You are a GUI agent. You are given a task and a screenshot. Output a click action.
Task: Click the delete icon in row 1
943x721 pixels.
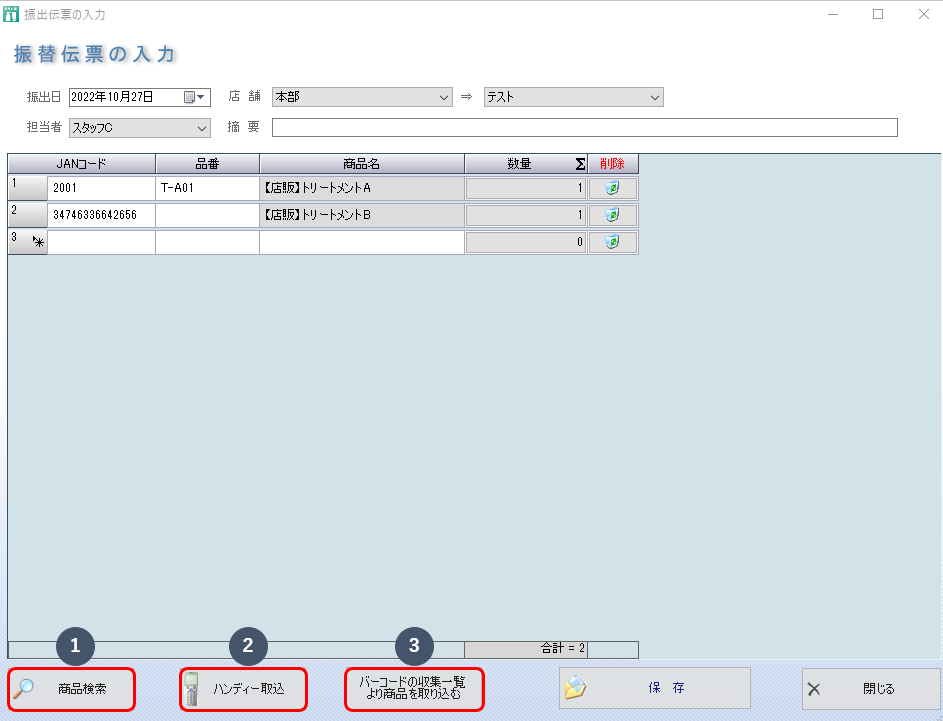(x=612, y=188)
